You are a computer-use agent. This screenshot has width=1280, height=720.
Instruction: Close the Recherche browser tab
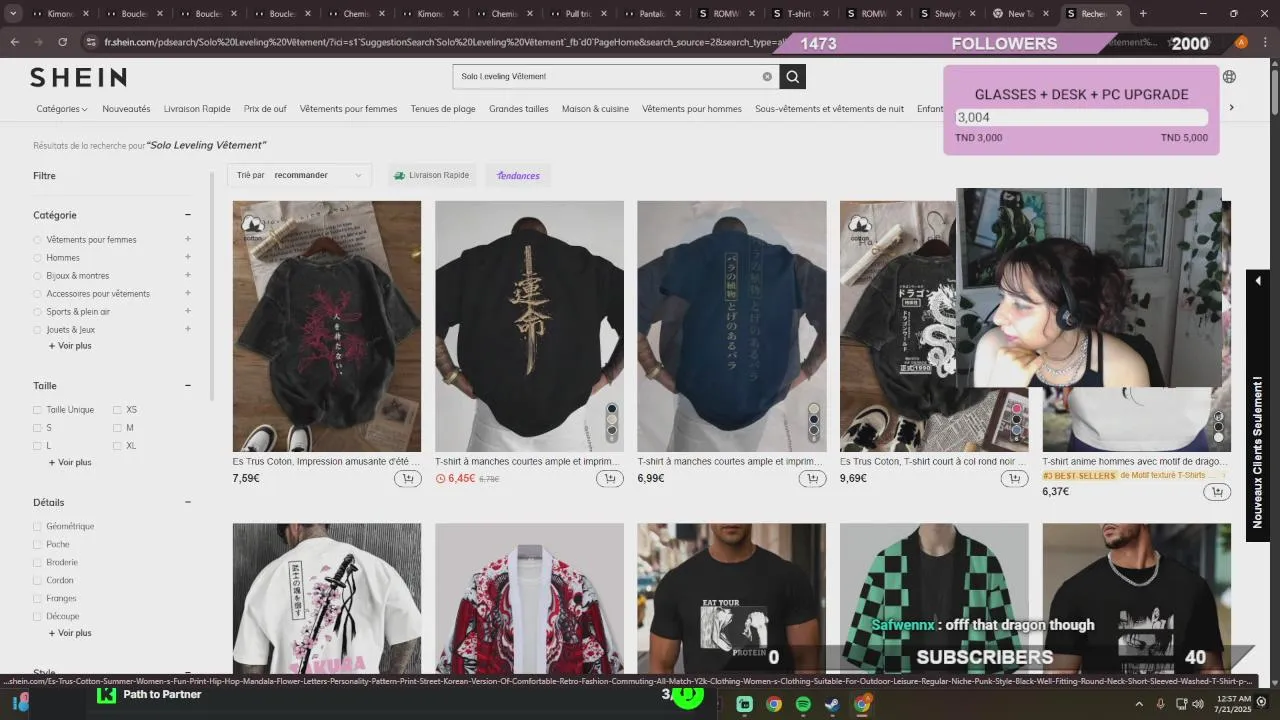tap(1119, 14)
